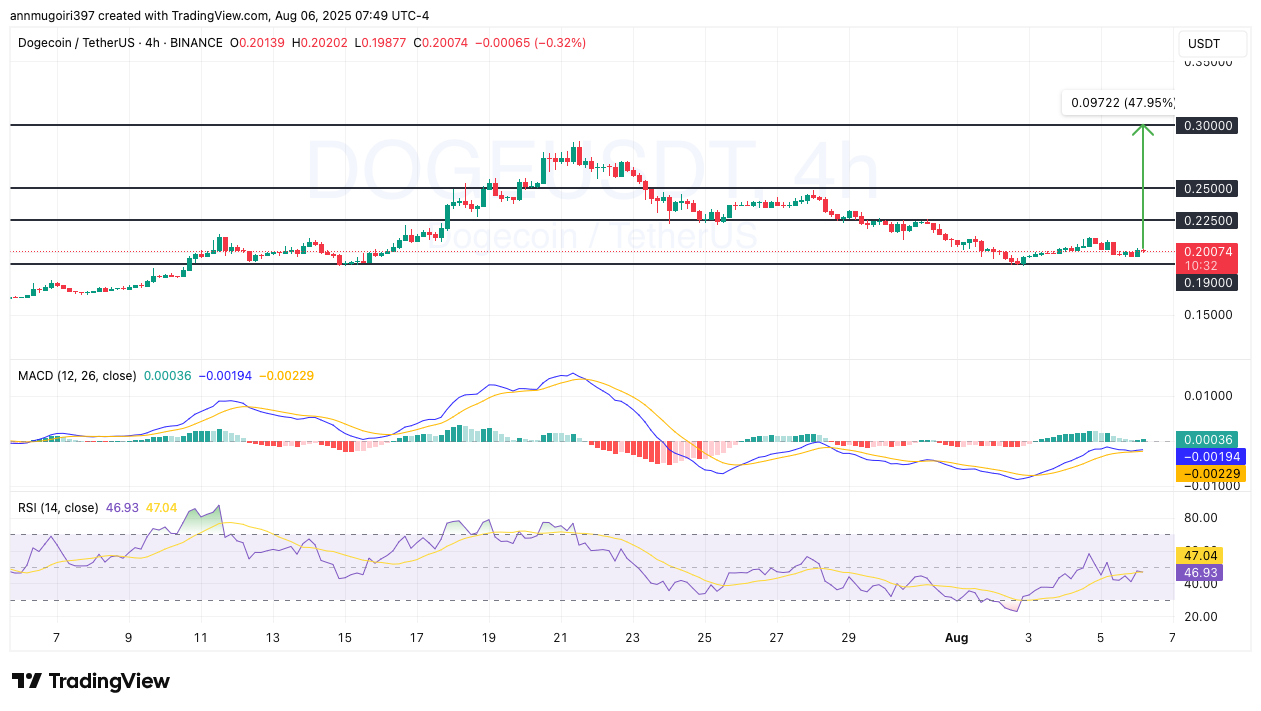Select the RSI (14, close) indicator legend
This screenshot has height=711, width=1261.
pos(58,508)
